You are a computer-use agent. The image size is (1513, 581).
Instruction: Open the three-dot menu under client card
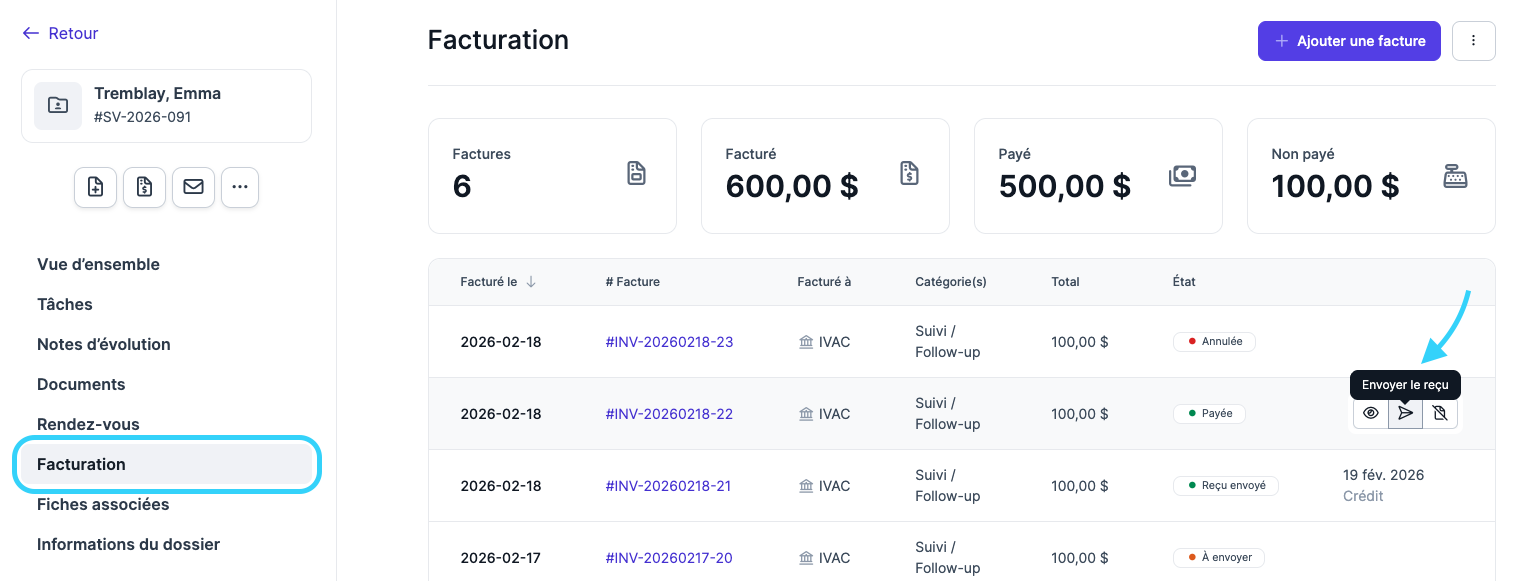pos(240,187)
